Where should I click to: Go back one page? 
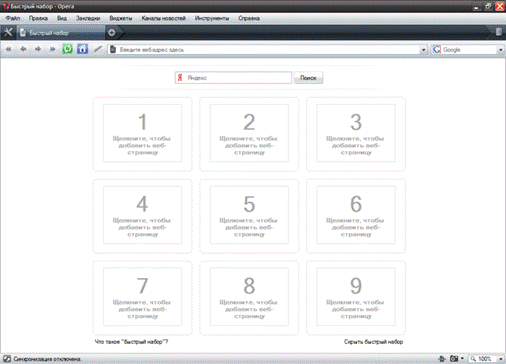[23, 49]
